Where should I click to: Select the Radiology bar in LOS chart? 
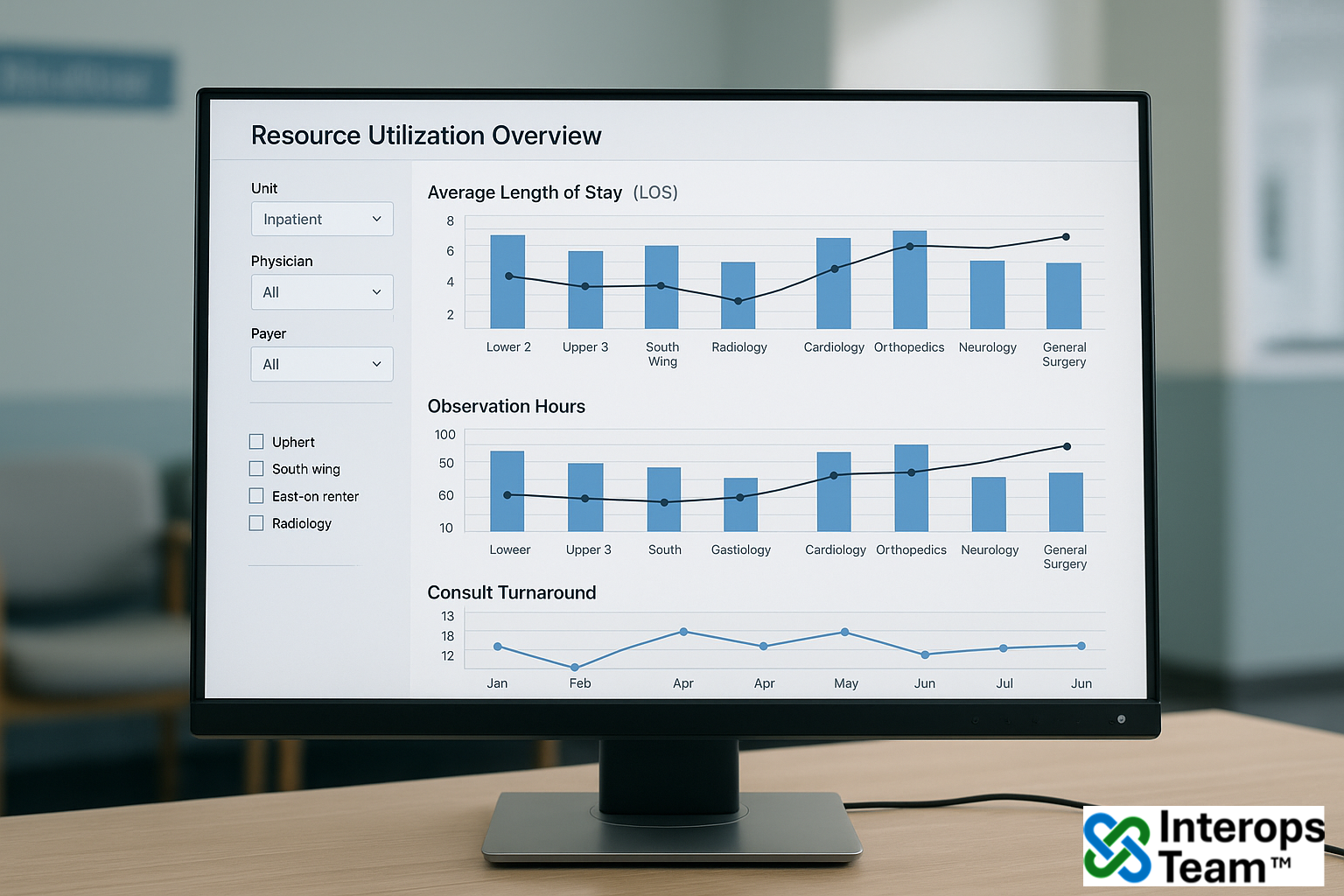click(x=738, y=296)
